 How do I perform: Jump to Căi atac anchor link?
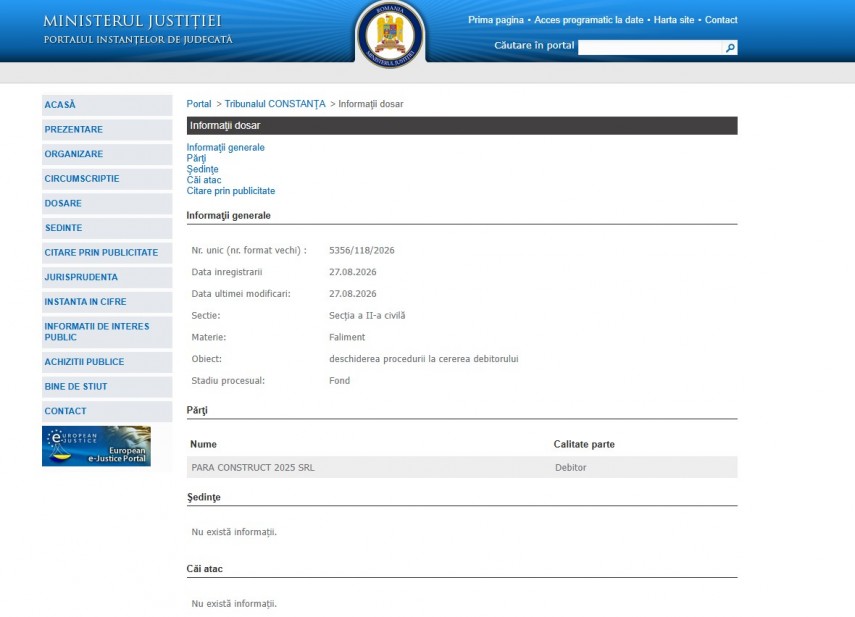point(204,180)
